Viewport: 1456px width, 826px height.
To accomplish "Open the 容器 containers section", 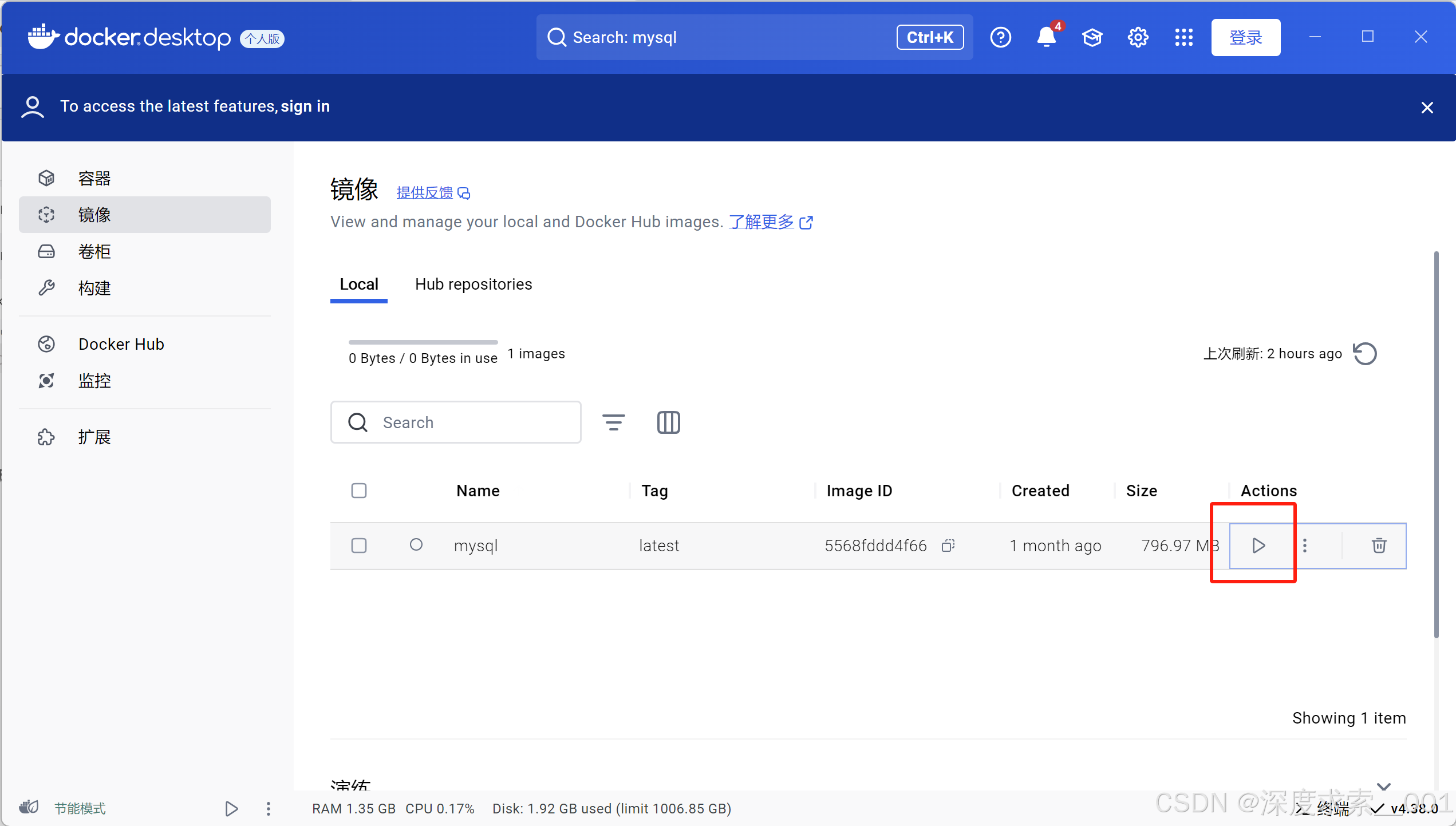I will [94, 179].
